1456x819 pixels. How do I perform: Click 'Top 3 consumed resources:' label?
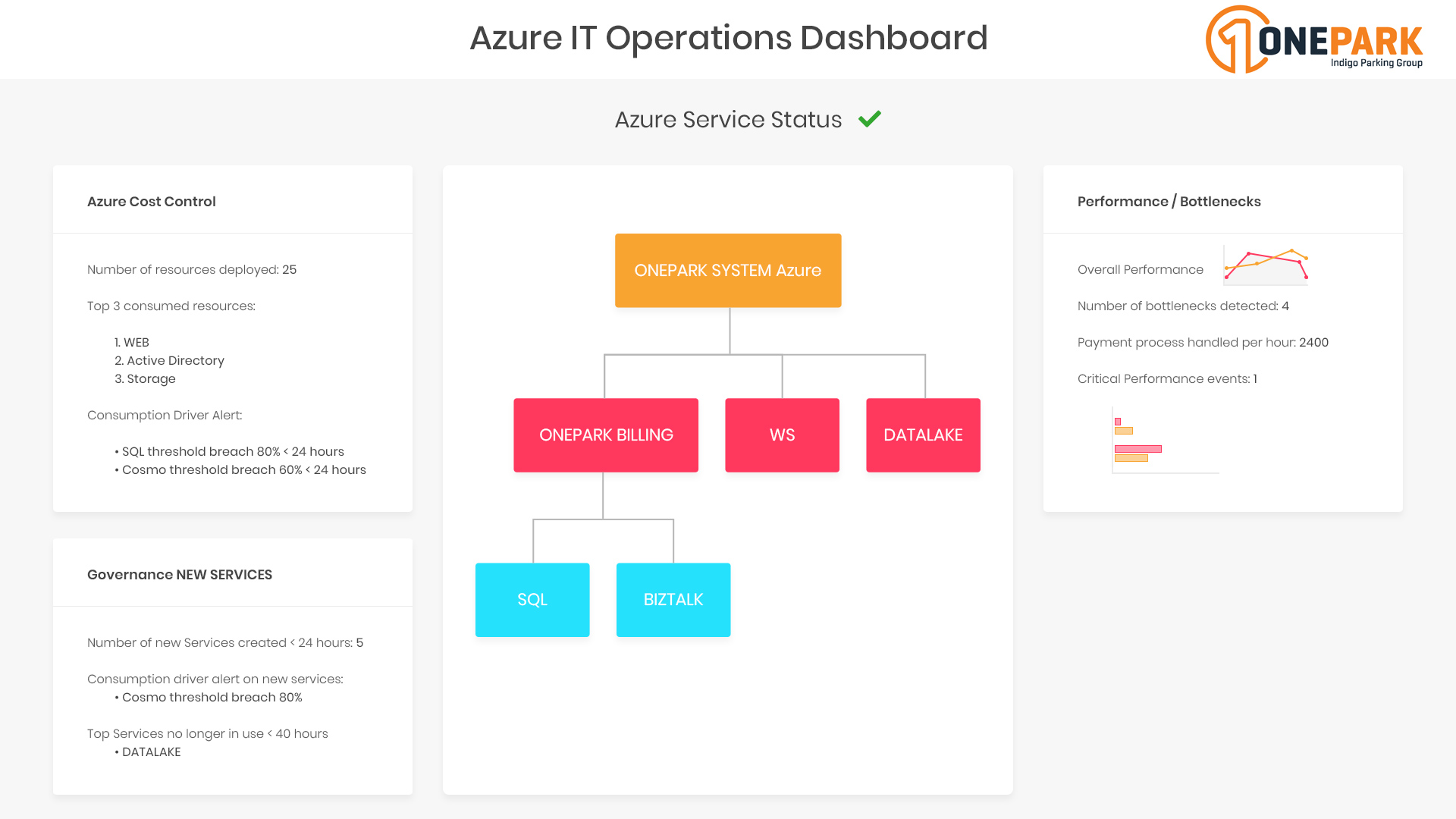click(x=171, y=306)
